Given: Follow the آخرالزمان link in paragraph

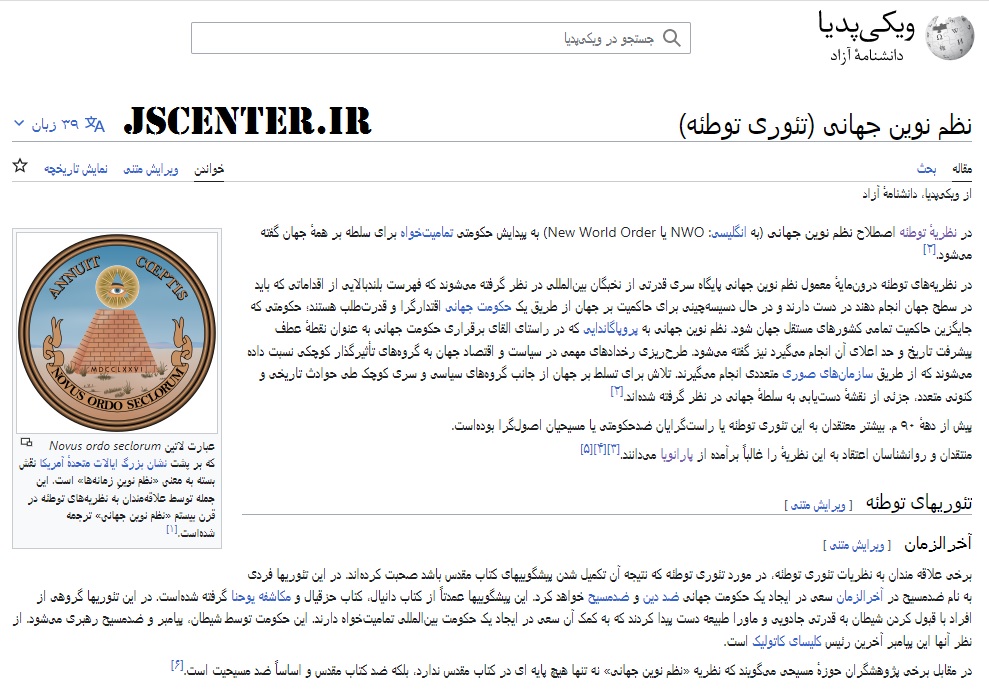Looking at the screenshot, I should [859, 597].
